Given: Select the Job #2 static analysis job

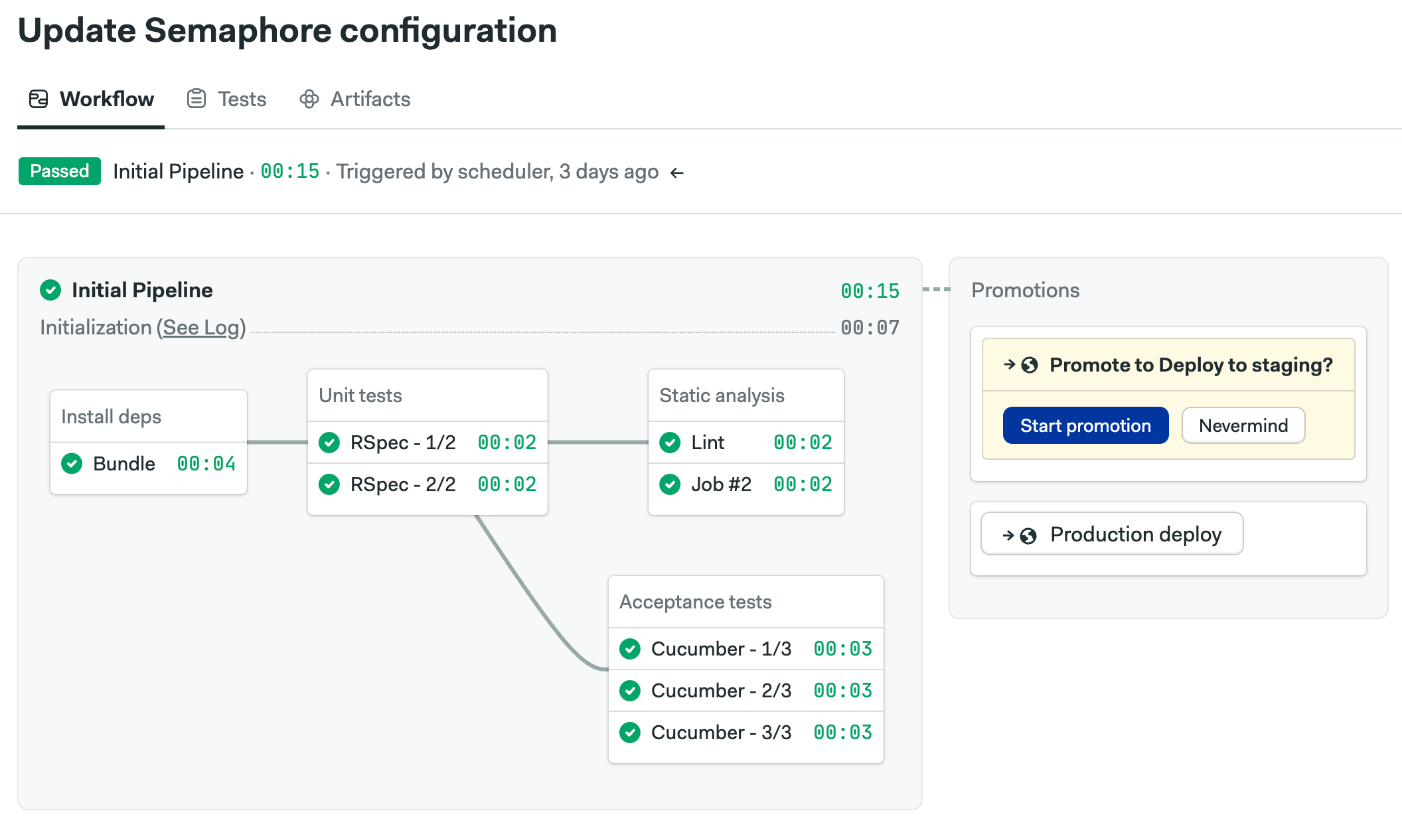Looking at the screenshot, I should [x=721, y=484].
